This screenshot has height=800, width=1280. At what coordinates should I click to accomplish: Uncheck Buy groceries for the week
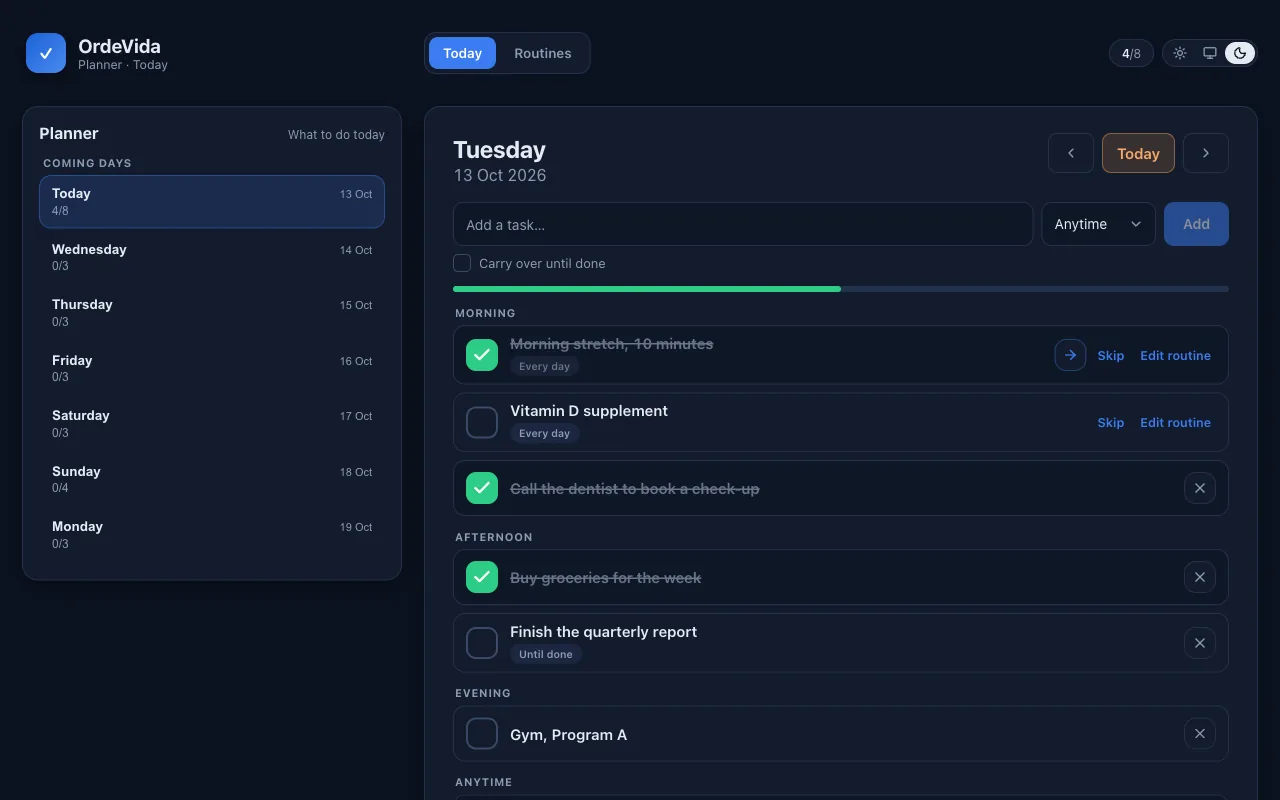click(x=482, y=577)
